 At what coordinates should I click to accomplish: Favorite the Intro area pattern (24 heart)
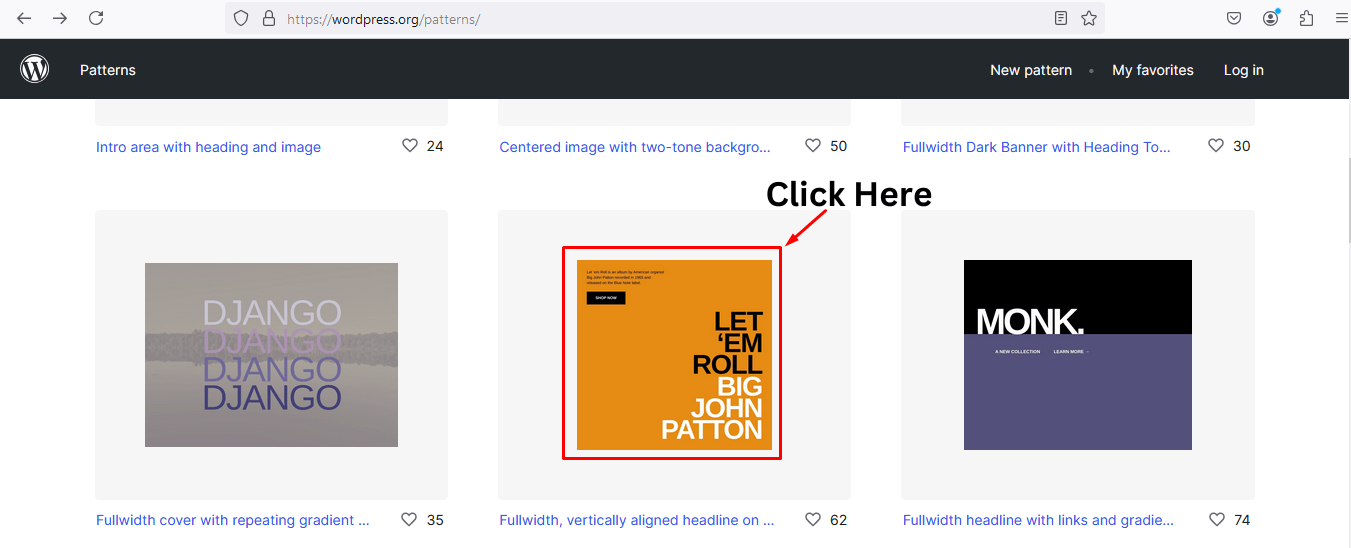pos(410,145)
